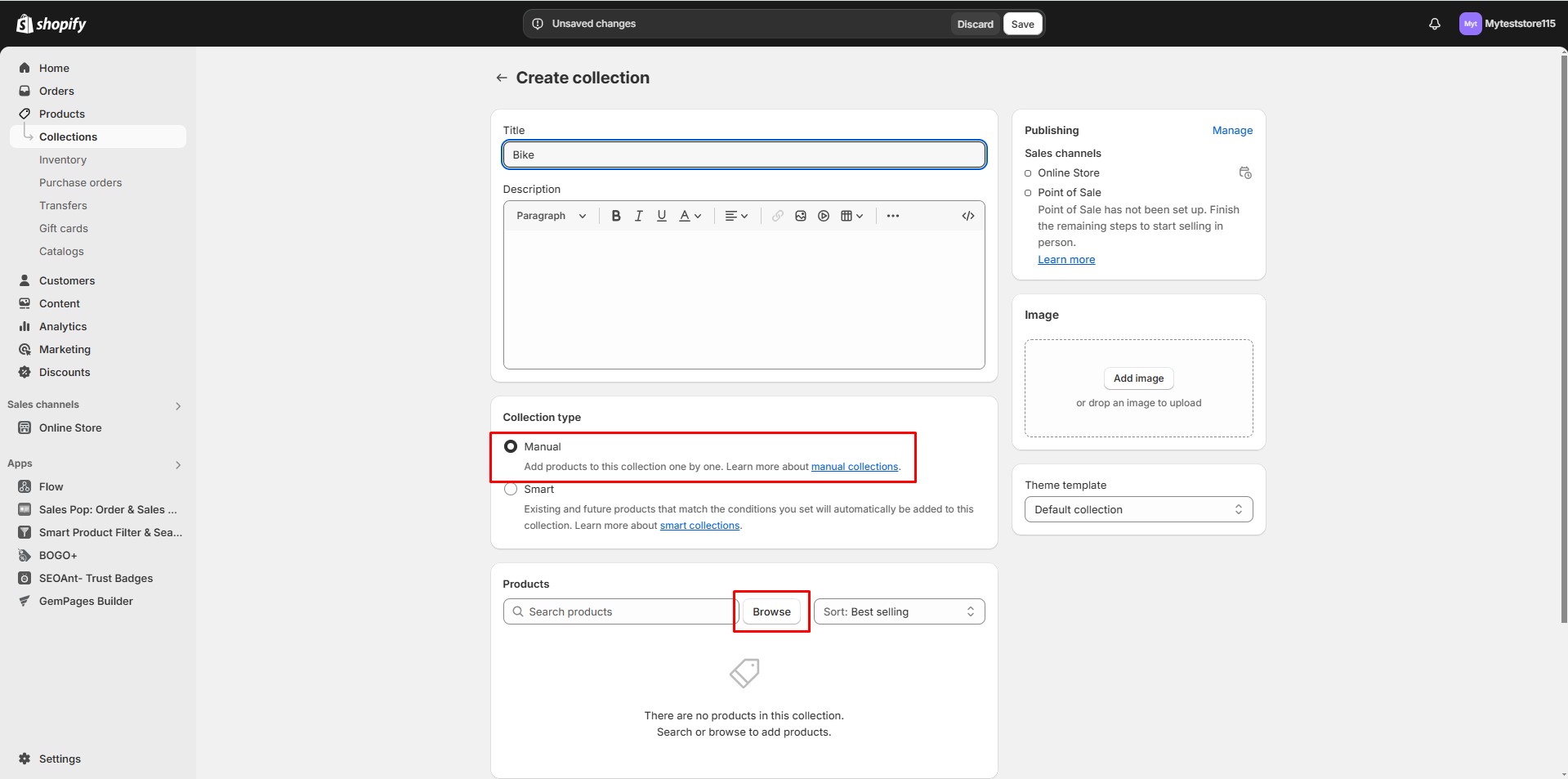Change the product sort from Best selling
The image size is (1568, 779).
pos(899,611)
